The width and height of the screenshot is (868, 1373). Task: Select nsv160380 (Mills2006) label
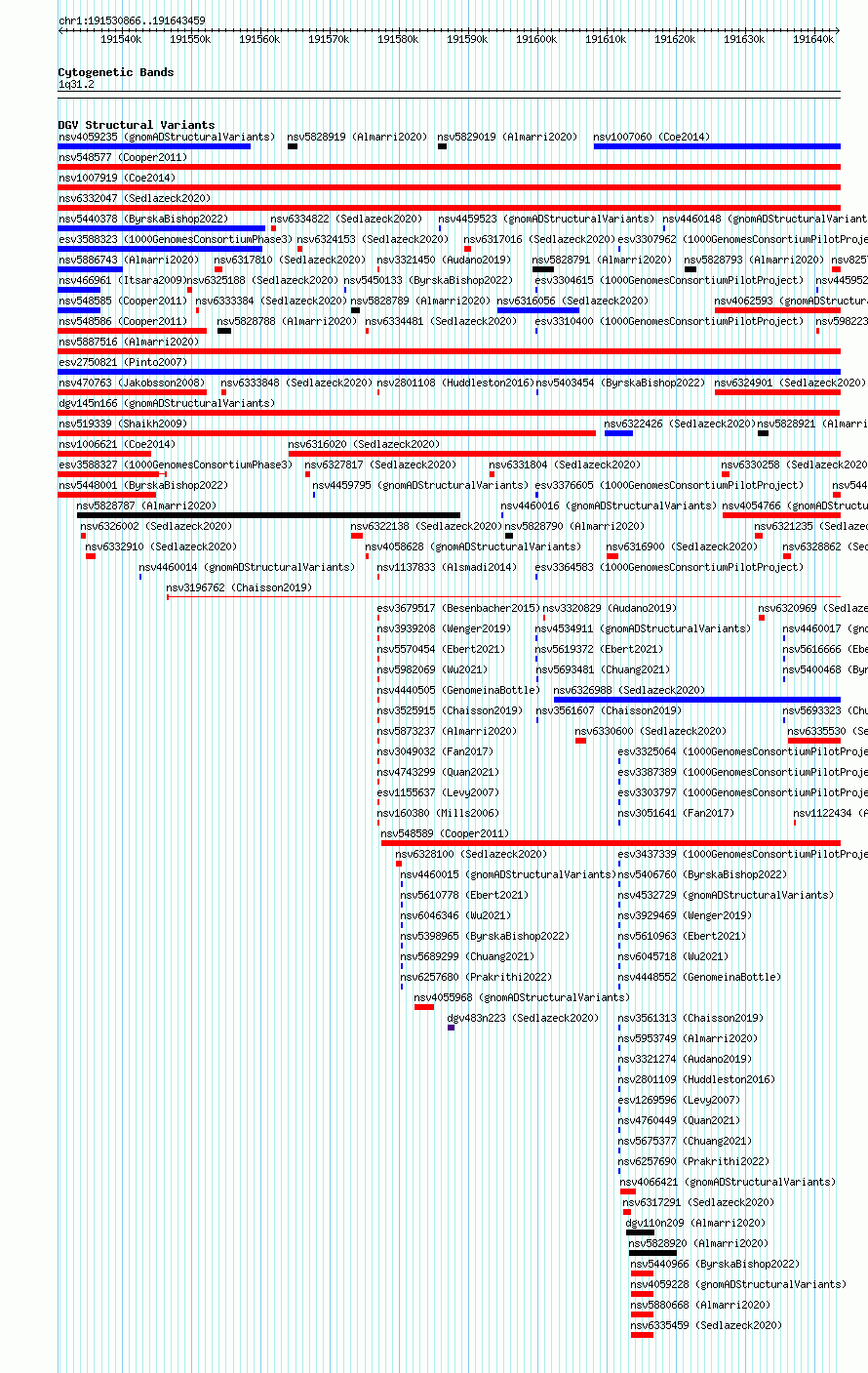click(x=438, y=813)
